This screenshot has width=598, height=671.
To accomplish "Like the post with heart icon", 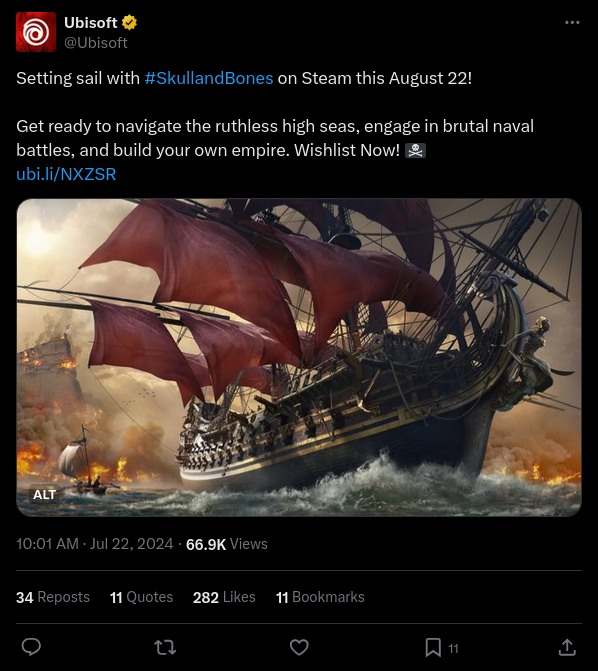I will pos(299,647).
